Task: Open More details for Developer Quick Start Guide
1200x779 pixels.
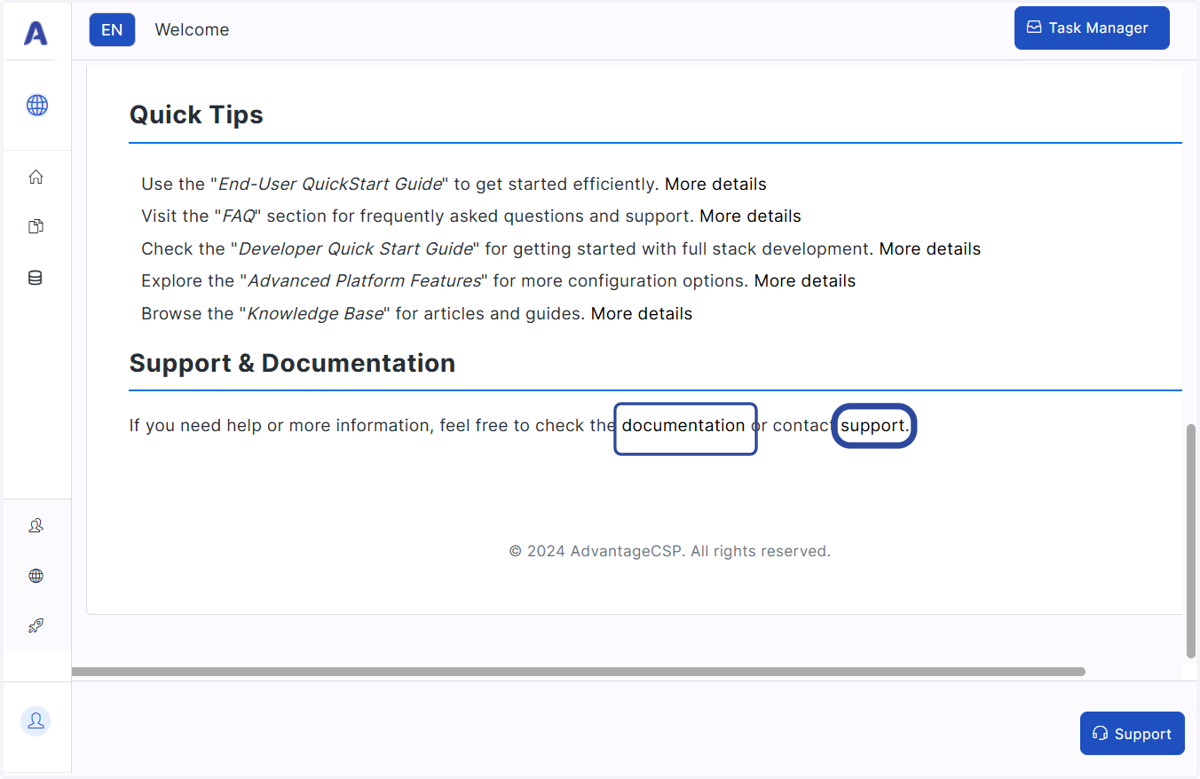Action: (x=930, y=249)
